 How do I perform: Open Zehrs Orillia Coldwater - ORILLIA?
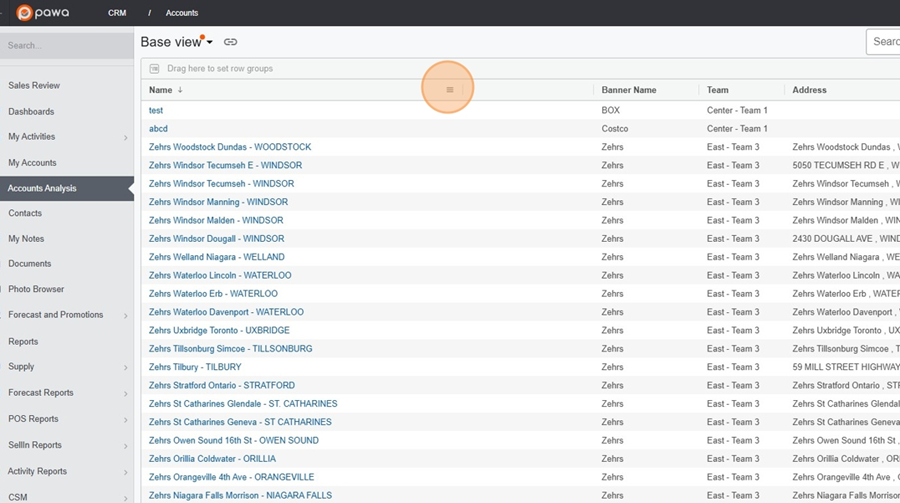[212, 459]
